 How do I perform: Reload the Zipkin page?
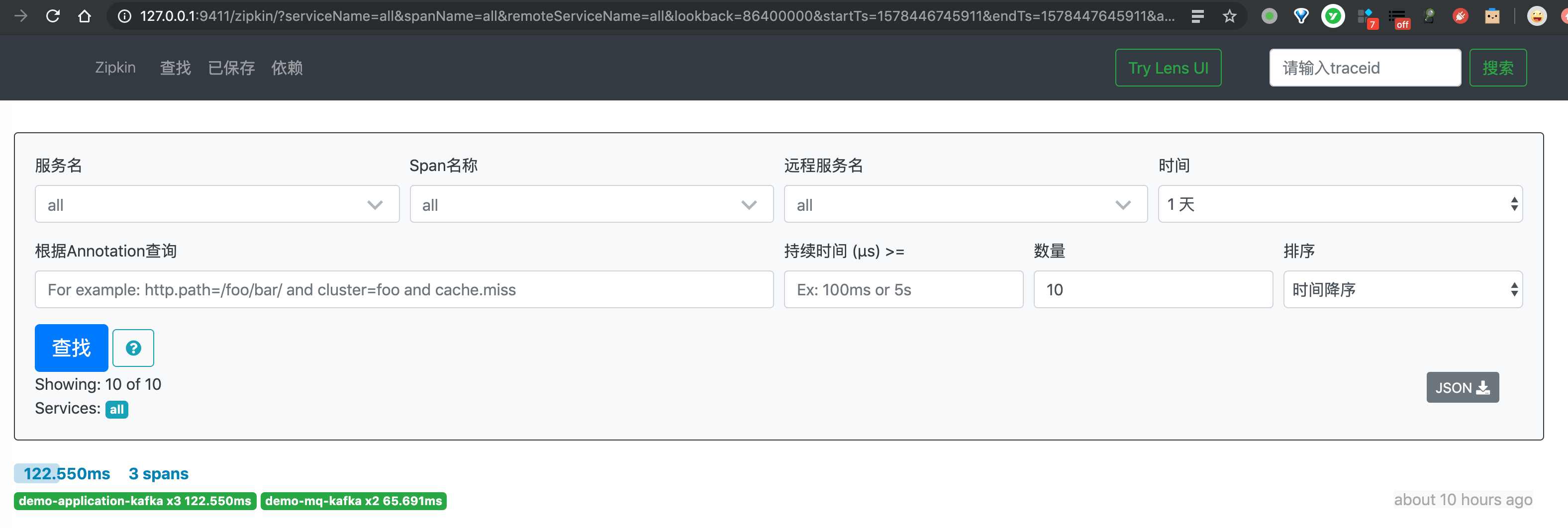point(53,16)
